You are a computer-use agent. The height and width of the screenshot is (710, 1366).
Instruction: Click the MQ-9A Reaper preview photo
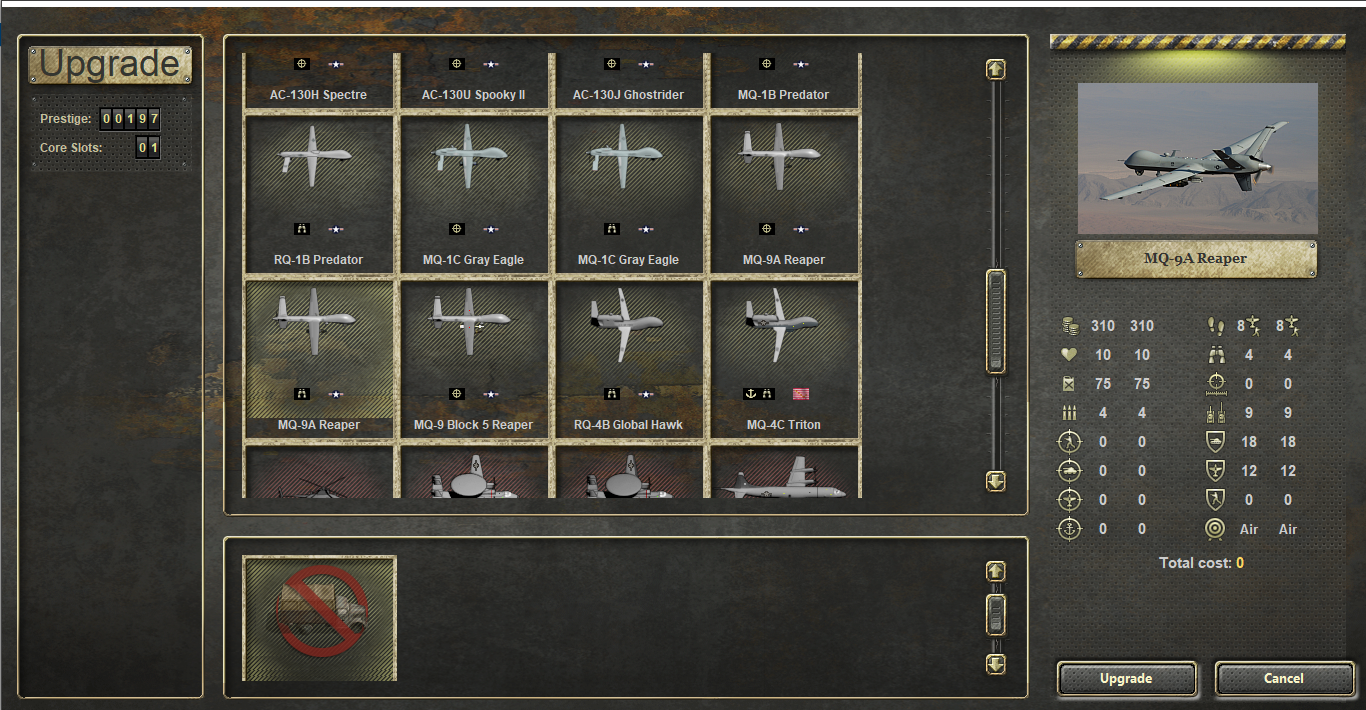1197,159
